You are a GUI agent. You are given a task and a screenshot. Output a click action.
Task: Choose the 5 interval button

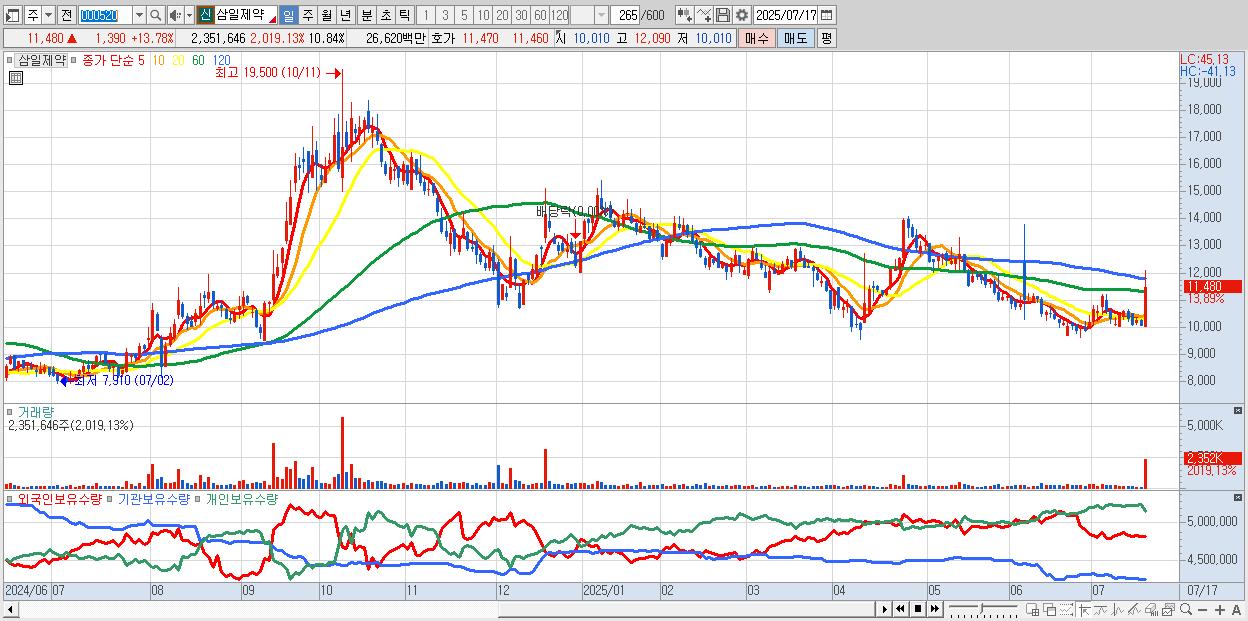pos(464,15)
